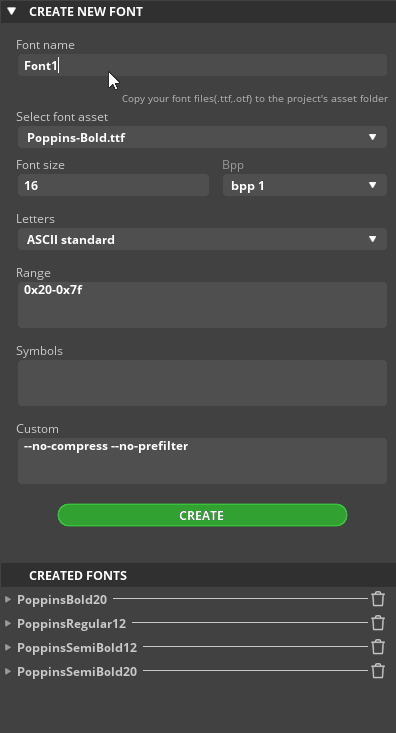This screenshot has height=733, width=396.
Task: Open the Select font asset dropdown
Action: tap(202, 137)
